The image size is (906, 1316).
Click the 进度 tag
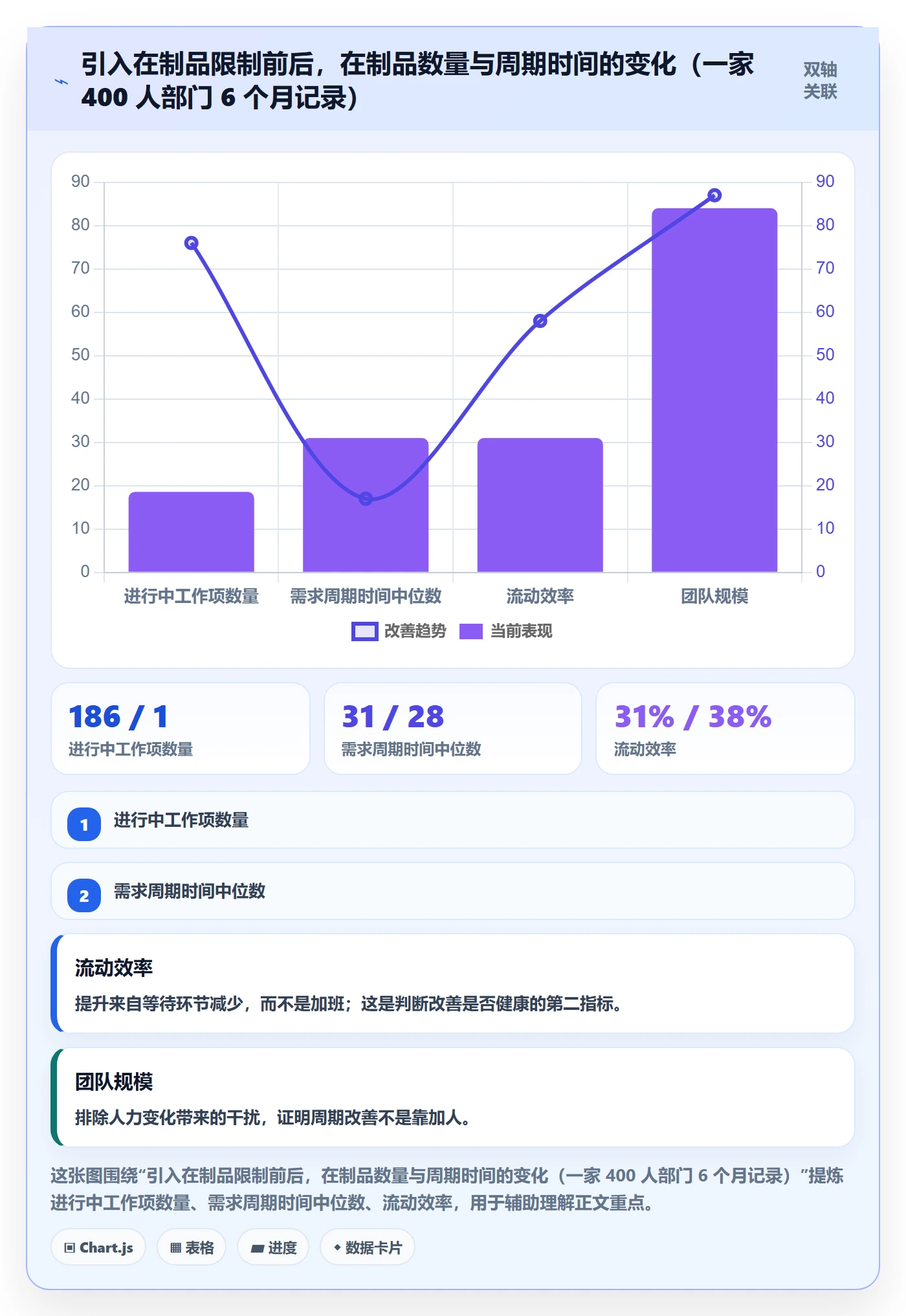pos(273,1247)
